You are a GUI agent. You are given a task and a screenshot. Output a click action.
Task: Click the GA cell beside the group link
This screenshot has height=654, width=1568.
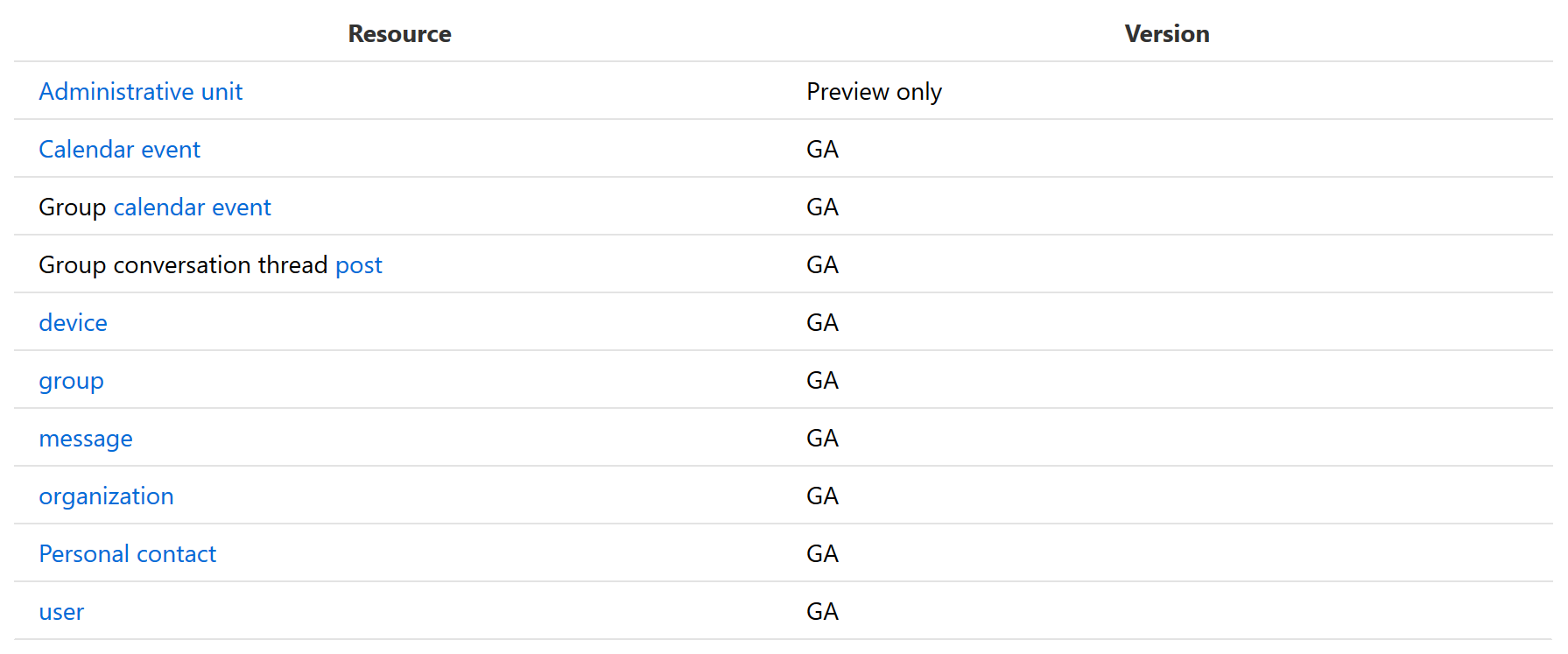822,381
